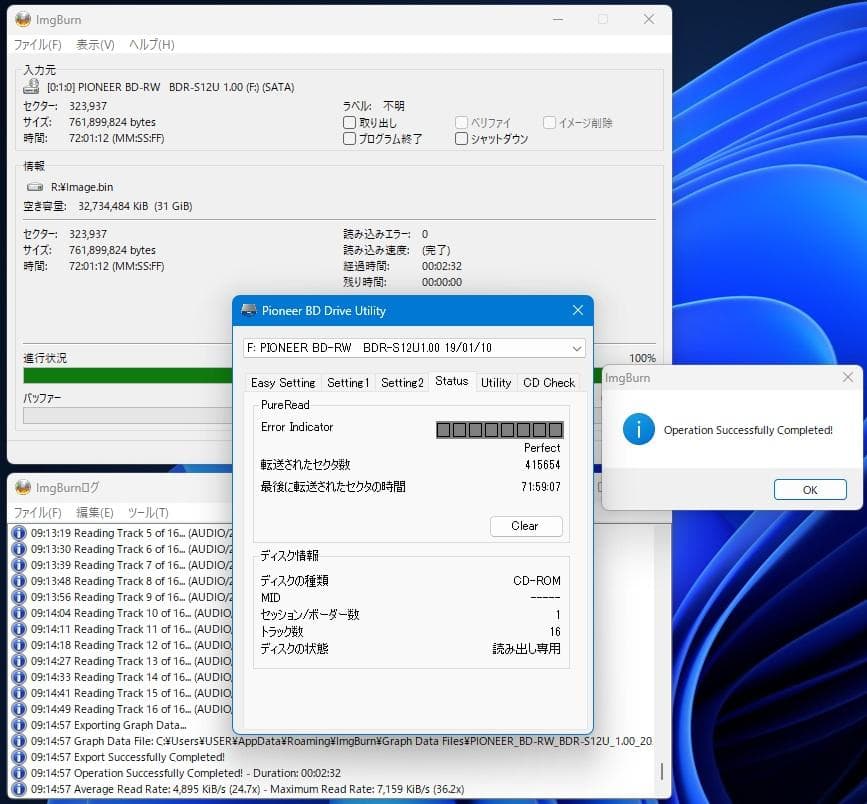Screen dimensions: 867x804
Task: Click the buffer (バッファー) bar in ImgBurn
Action: pyautogui.click(x=127, y=415)
